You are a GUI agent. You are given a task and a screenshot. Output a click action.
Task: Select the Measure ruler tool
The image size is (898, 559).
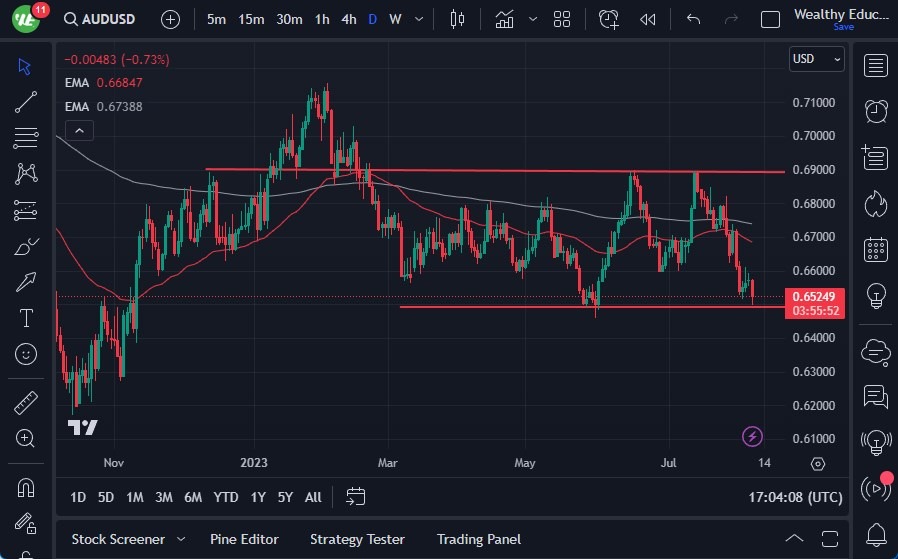26,403
